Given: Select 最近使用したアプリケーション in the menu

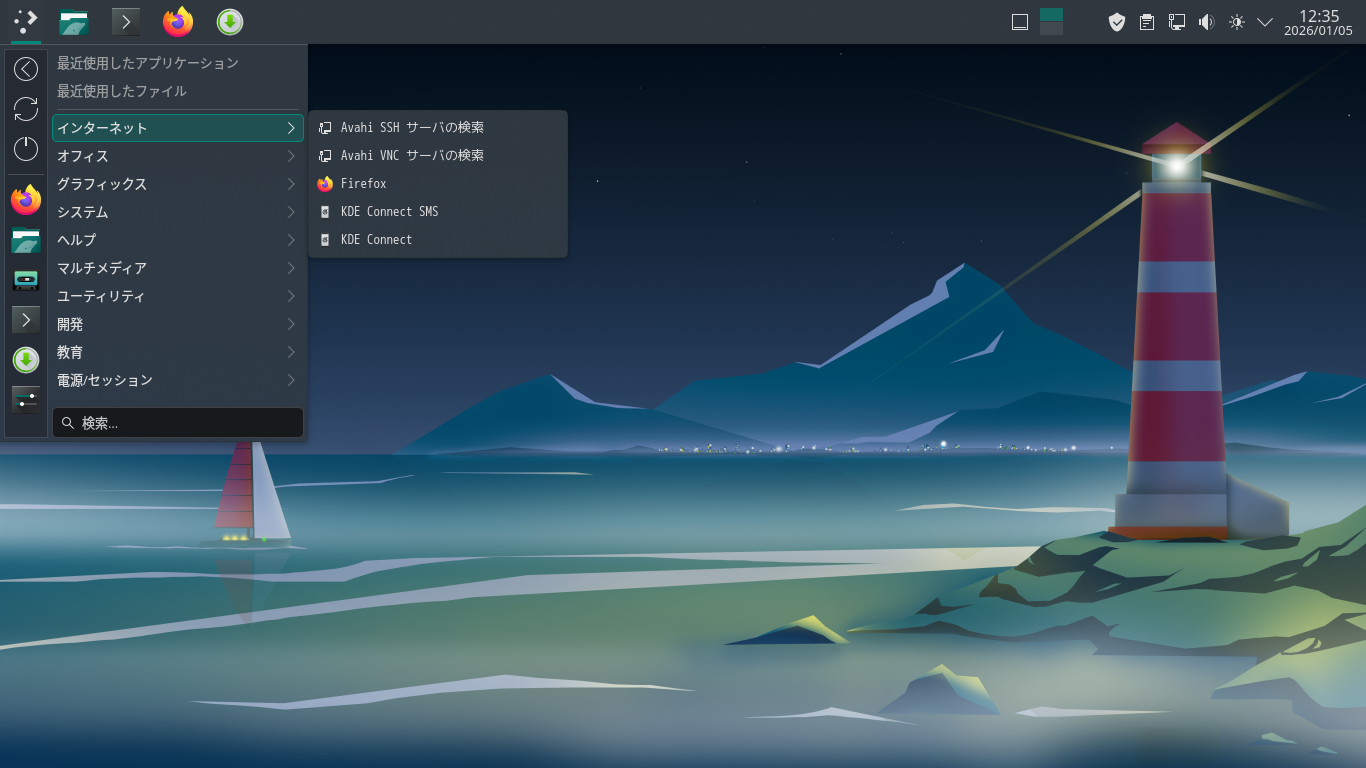Looking at the screenshot, I should 178,63.
